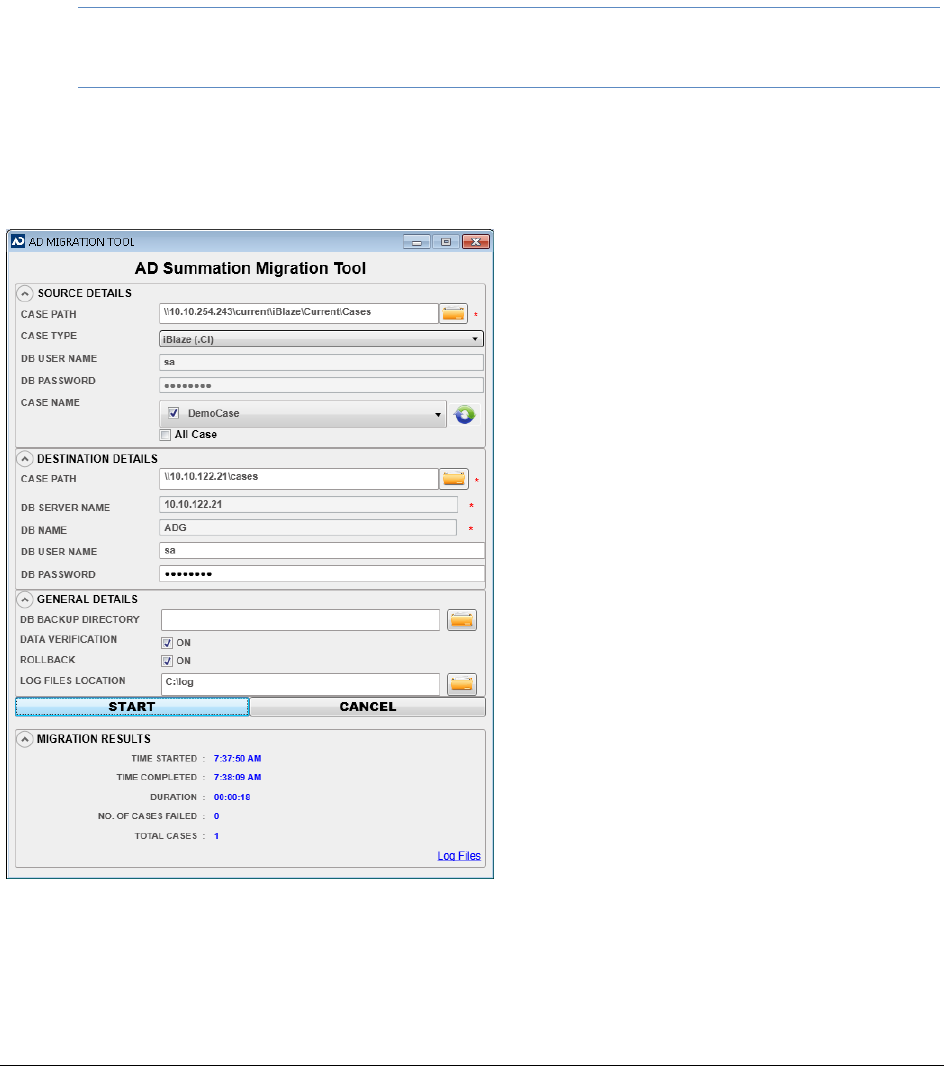
Task: Collapse the General Details section
Action: [24, 600]
